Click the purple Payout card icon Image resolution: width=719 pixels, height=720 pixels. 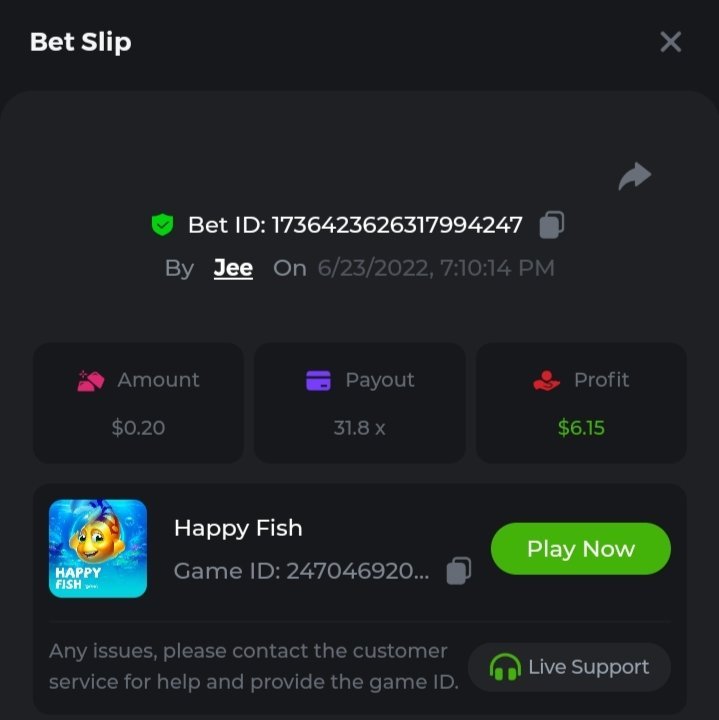pos(318,380)
